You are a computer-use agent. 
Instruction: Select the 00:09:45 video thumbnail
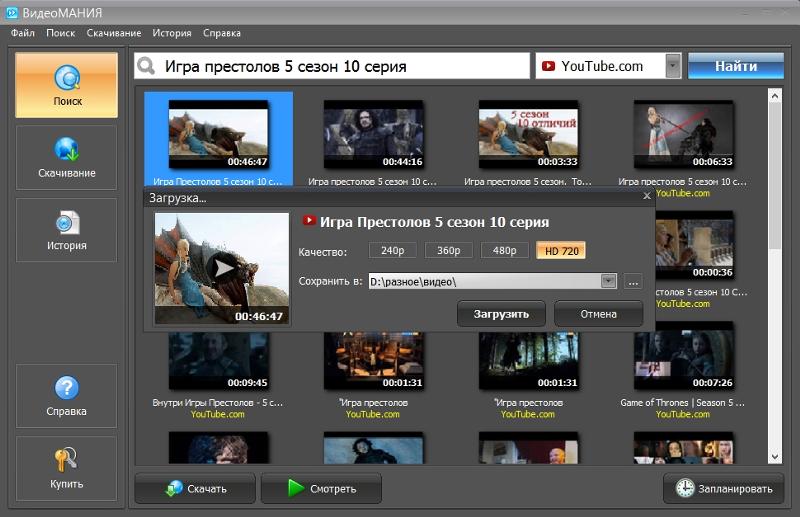(218, 360)
